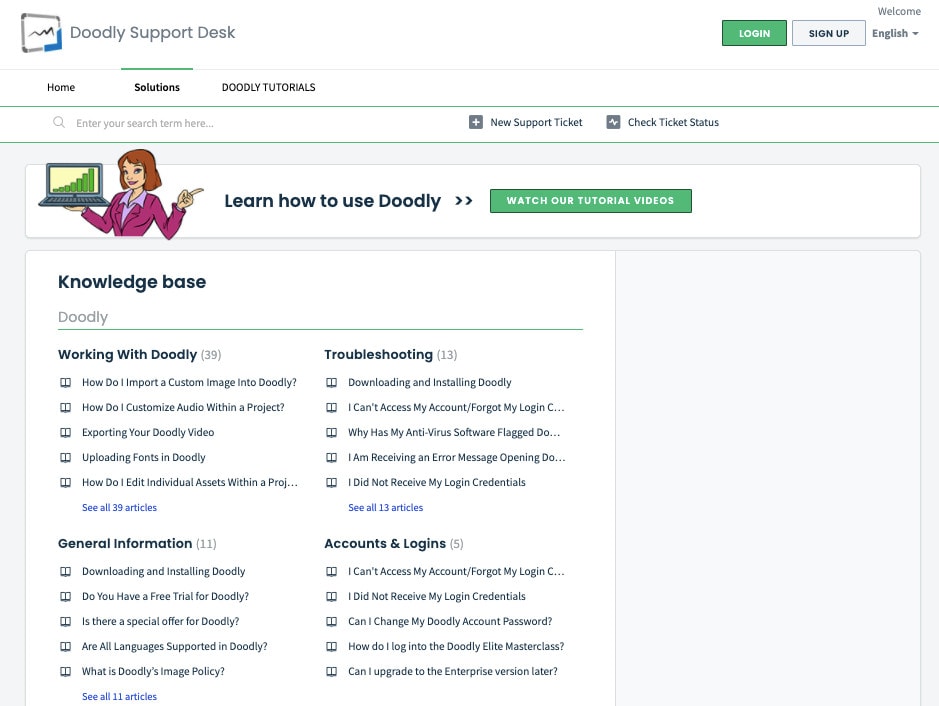The height and width of the screenshot is (706, 939).
Task: Click See all 11 articles link
Action: tap(119, 697)
